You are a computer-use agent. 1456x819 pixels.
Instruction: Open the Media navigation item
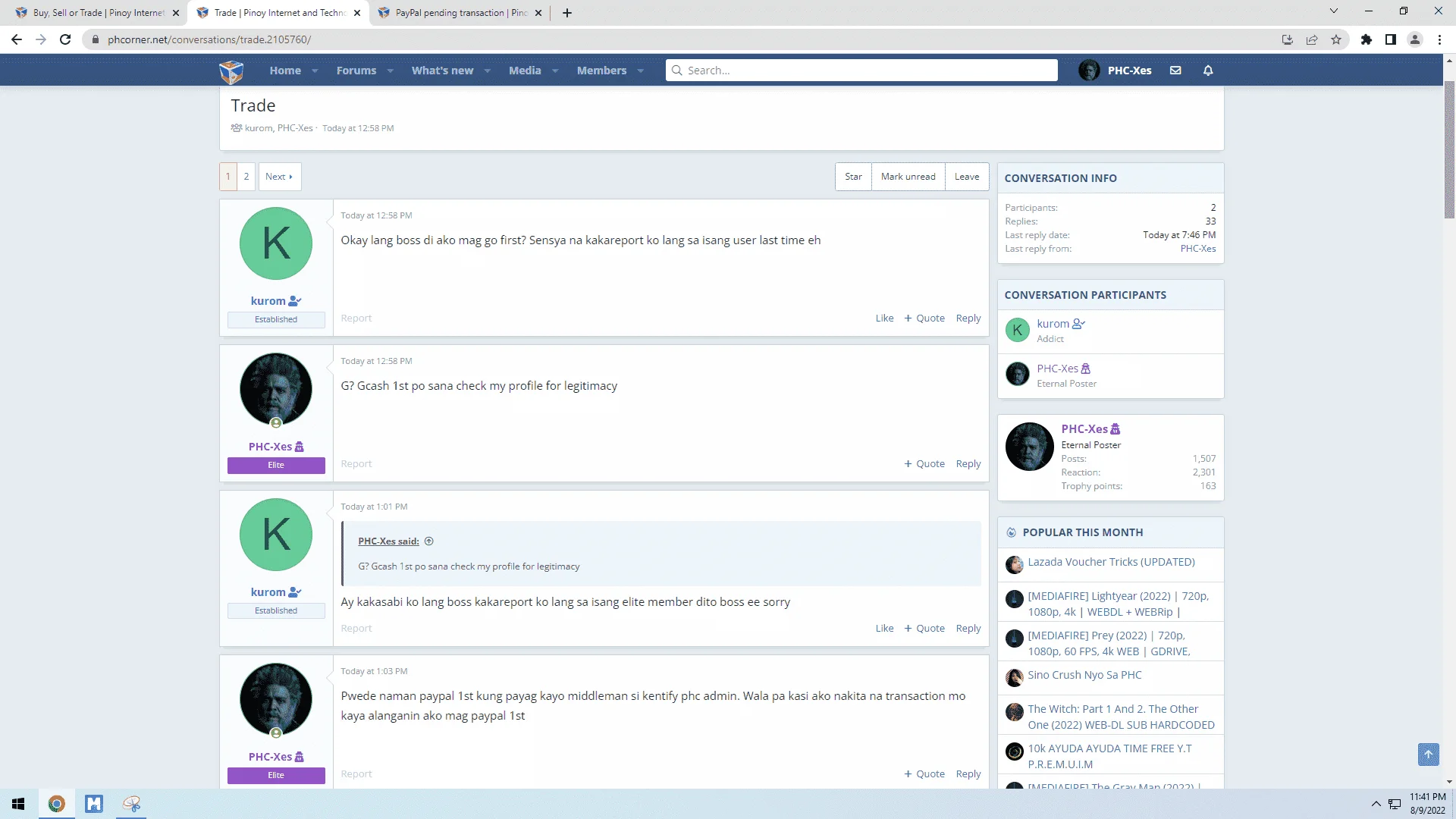525,71
